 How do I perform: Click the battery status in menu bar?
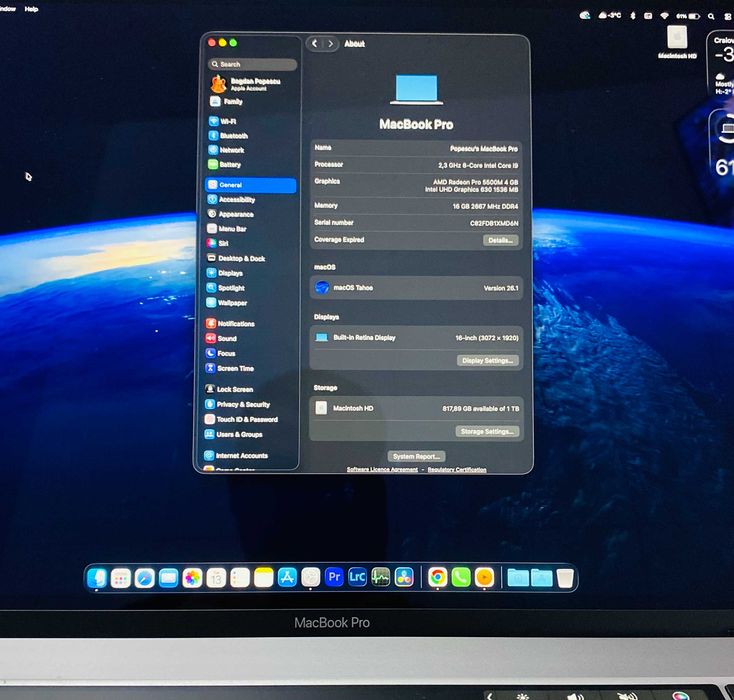688,16
